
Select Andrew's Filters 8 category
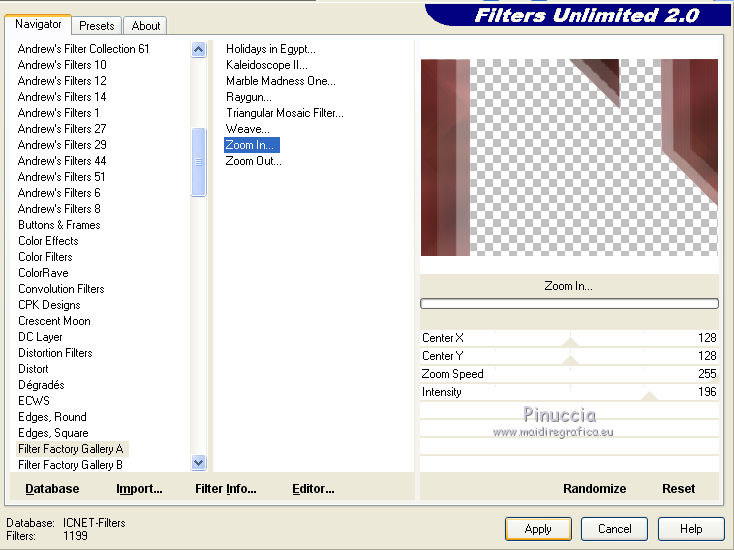tap(59, 208)
